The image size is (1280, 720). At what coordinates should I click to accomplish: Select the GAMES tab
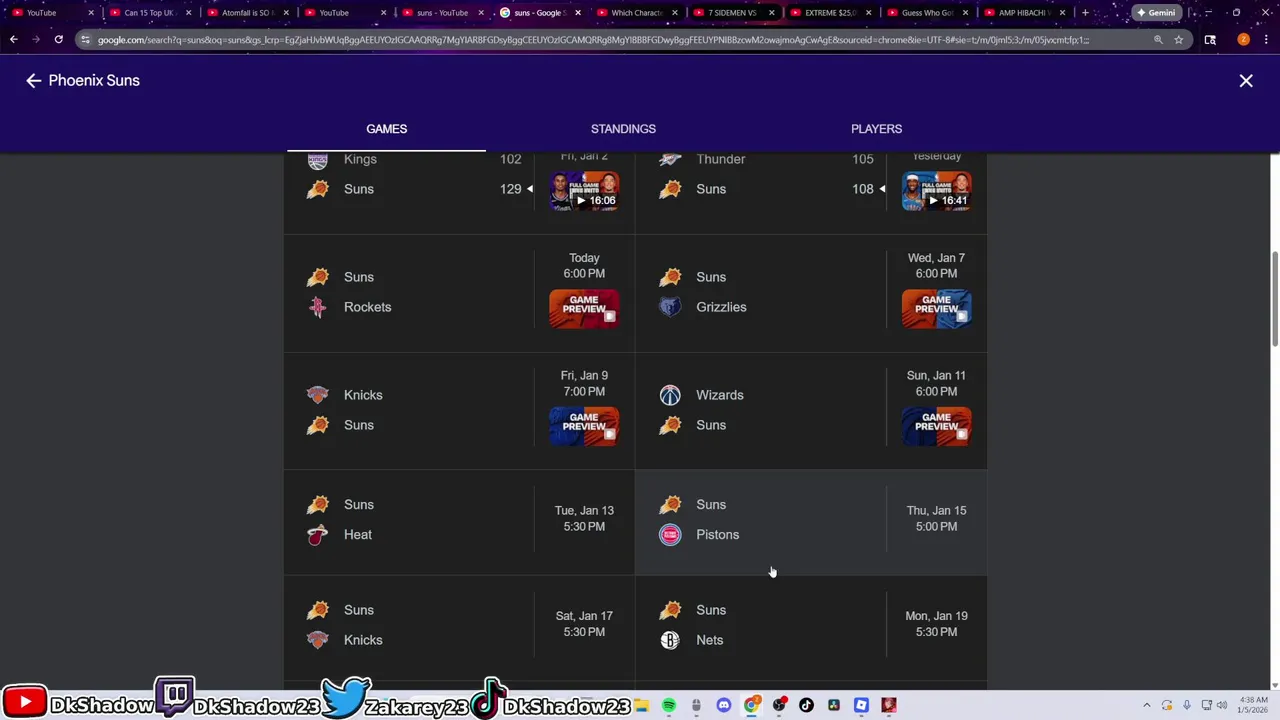point(386,129)
